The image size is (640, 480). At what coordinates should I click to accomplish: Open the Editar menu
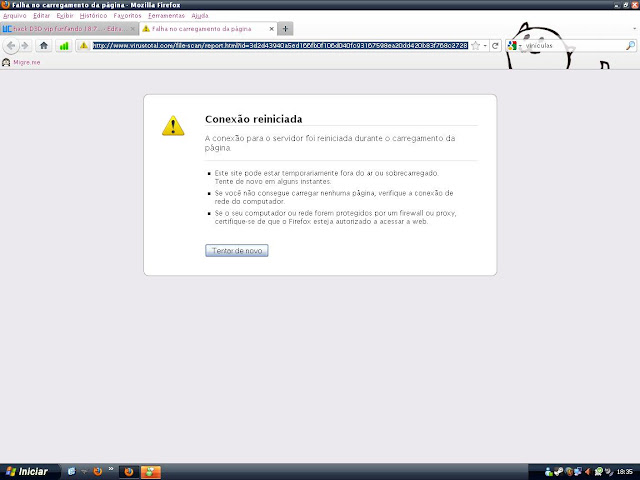[41, 16]
